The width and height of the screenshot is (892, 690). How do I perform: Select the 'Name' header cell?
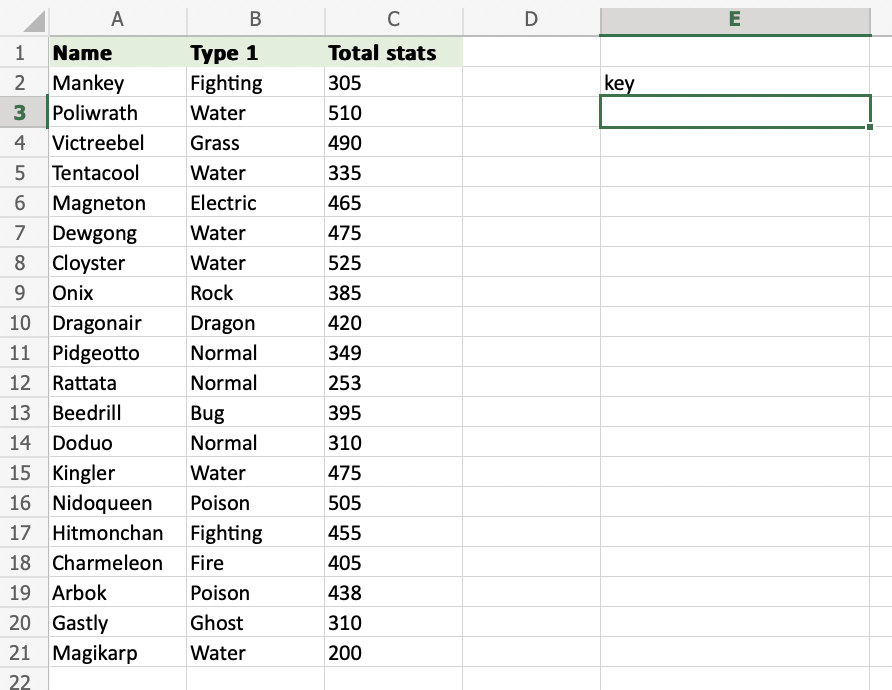point(117,53)
